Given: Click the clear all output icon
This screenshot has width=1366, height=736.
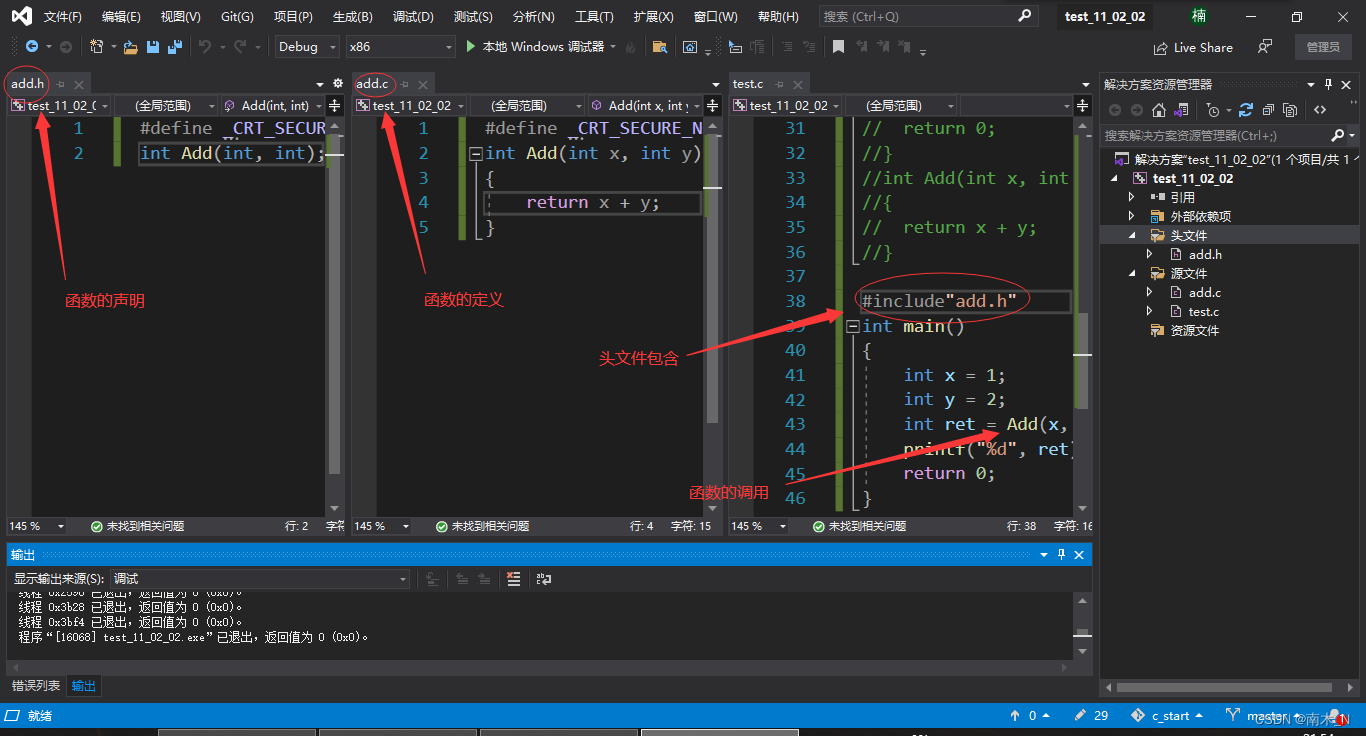Looking at the screenshot, I should tap(513, 578).
